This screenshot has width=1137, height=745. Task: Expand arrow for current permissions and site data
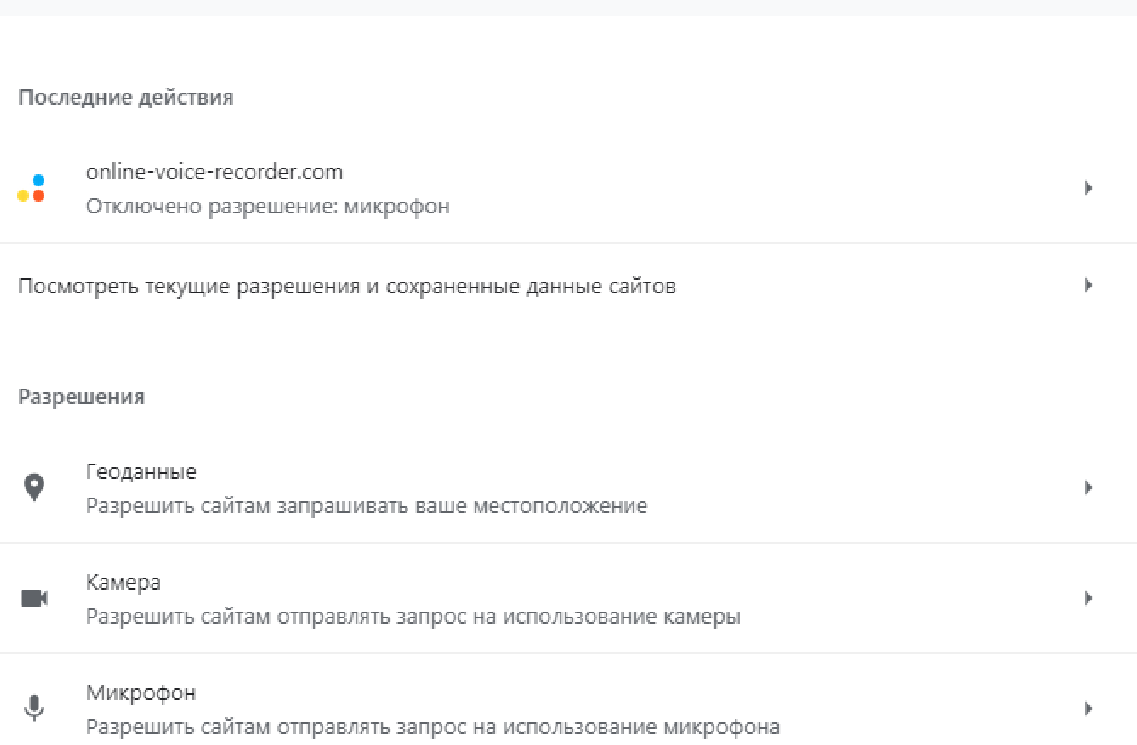tap(1088, 286)
